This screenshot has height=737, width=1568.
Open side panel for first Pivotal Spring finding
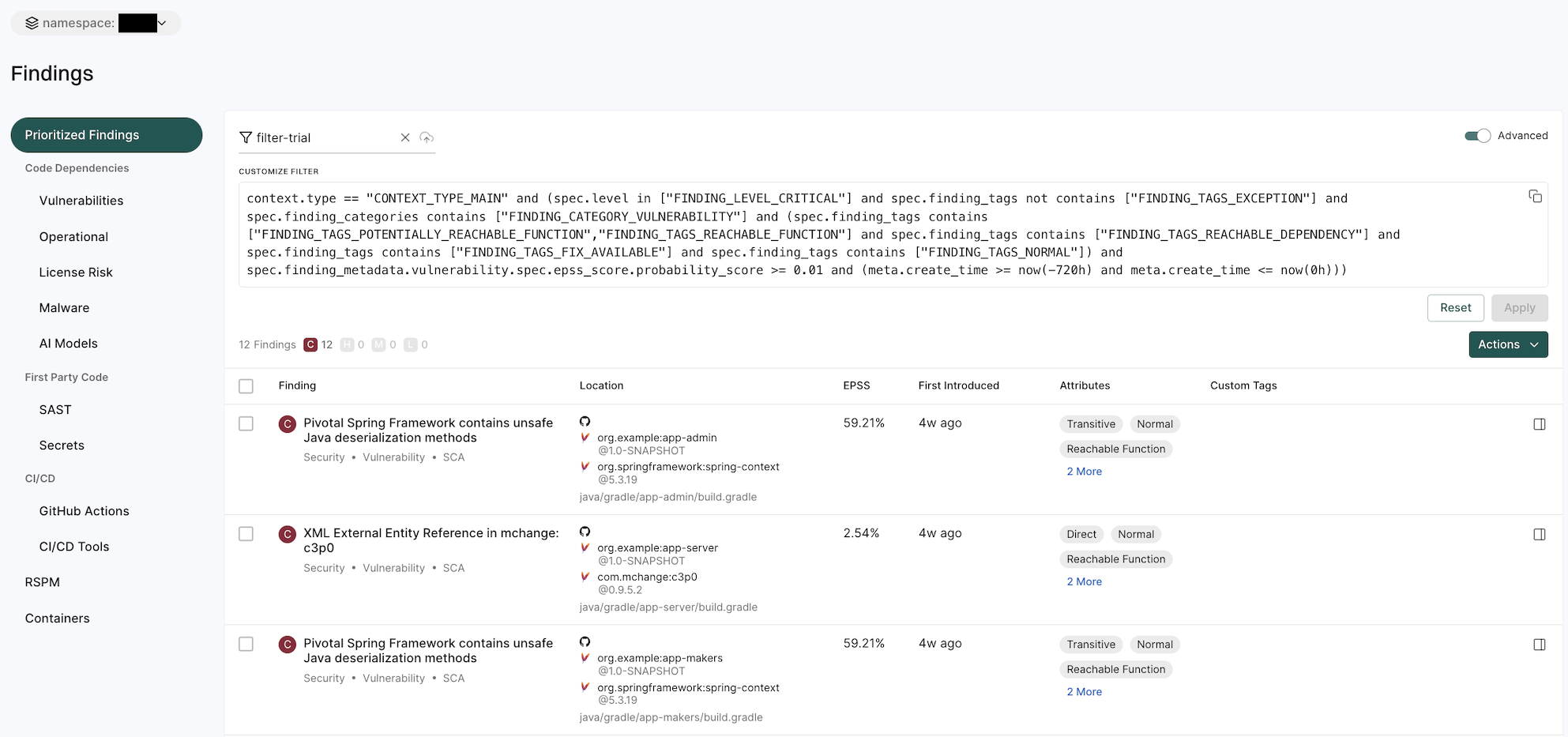click(1539, 424)
